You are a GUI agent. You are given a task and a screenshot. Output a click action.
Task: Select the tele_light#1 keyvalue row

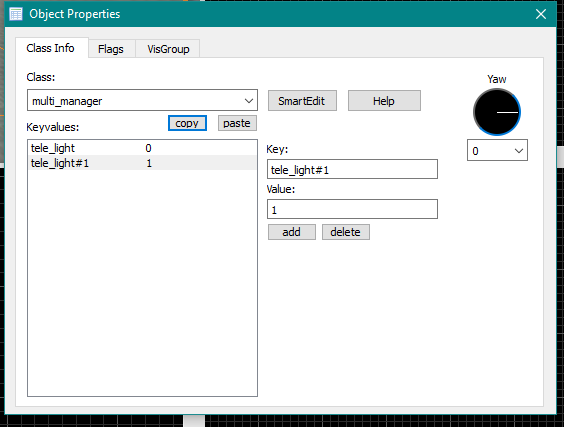(142, 163)
